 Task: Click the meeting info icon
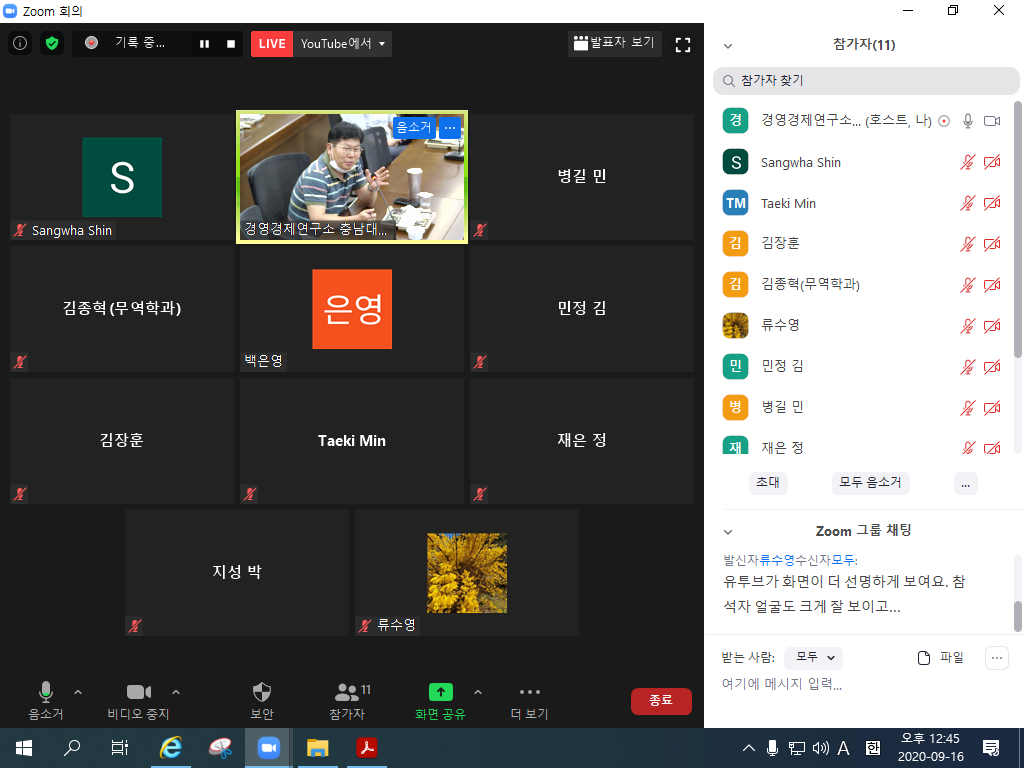pos(20,44)
